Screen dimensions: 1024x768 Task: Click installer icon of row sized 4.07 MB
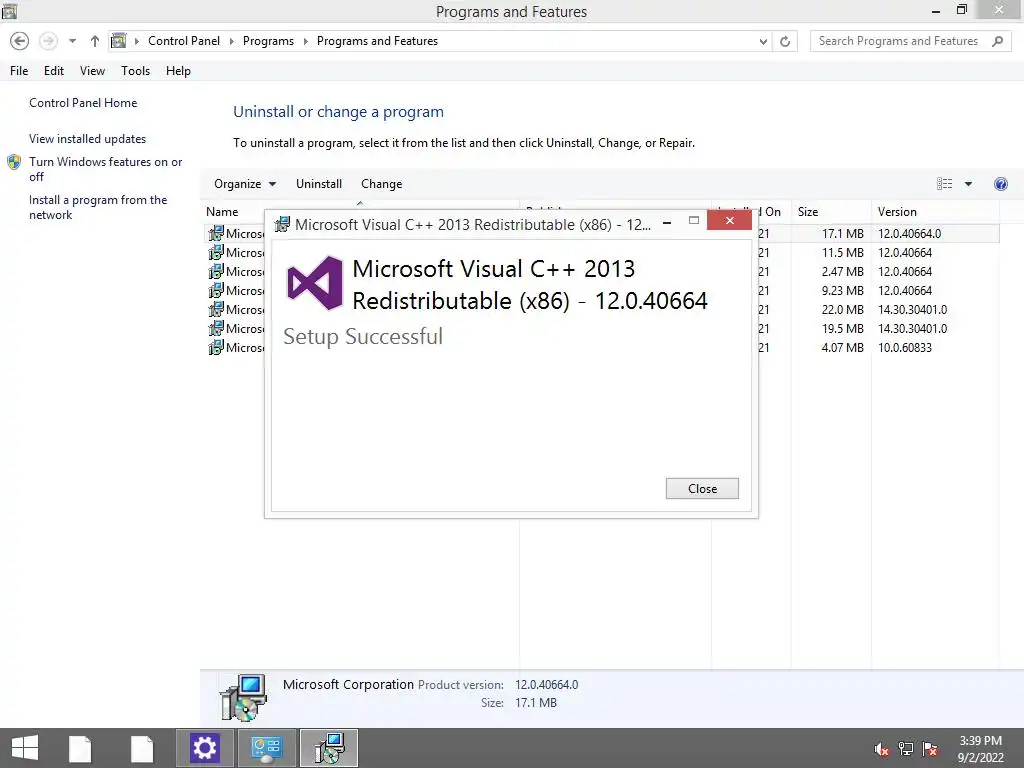click(216, 347)
